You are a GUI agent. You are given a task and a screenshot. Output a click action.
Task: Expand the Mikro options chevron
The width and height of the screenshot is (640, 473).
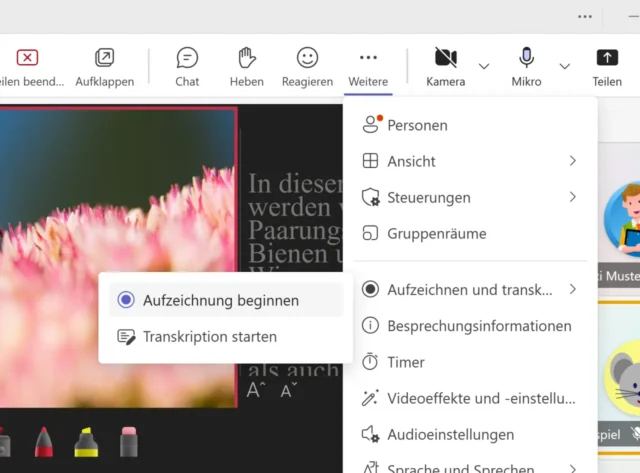point(564,66)
